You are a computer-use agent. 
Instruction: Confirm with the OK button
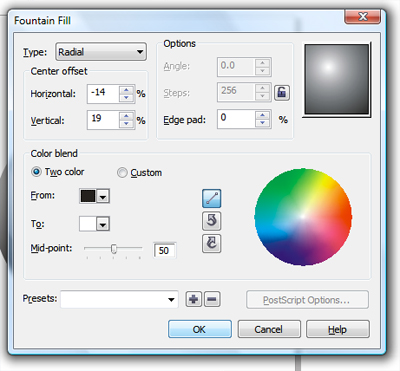pos(200,329)
